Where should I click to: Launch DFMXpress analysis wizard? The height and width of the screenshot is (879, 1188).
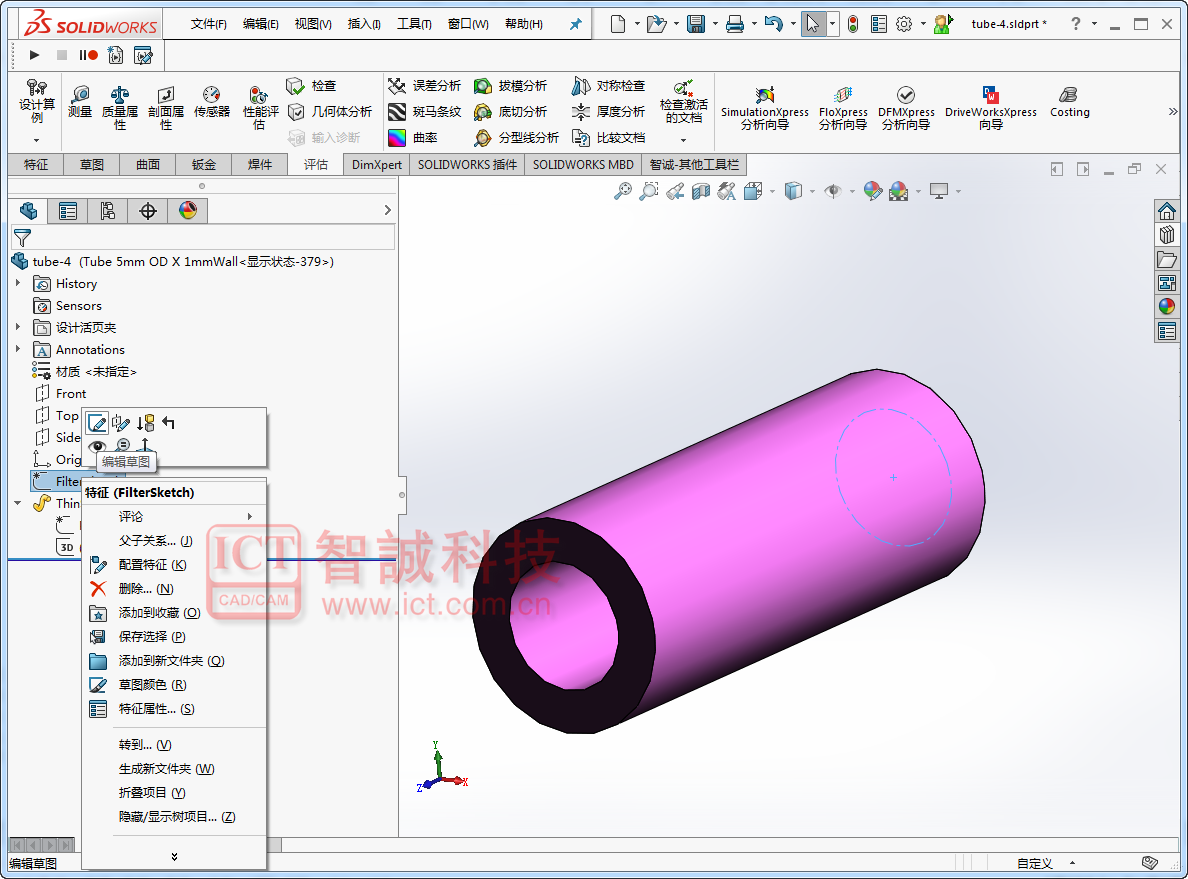[906, 108]
